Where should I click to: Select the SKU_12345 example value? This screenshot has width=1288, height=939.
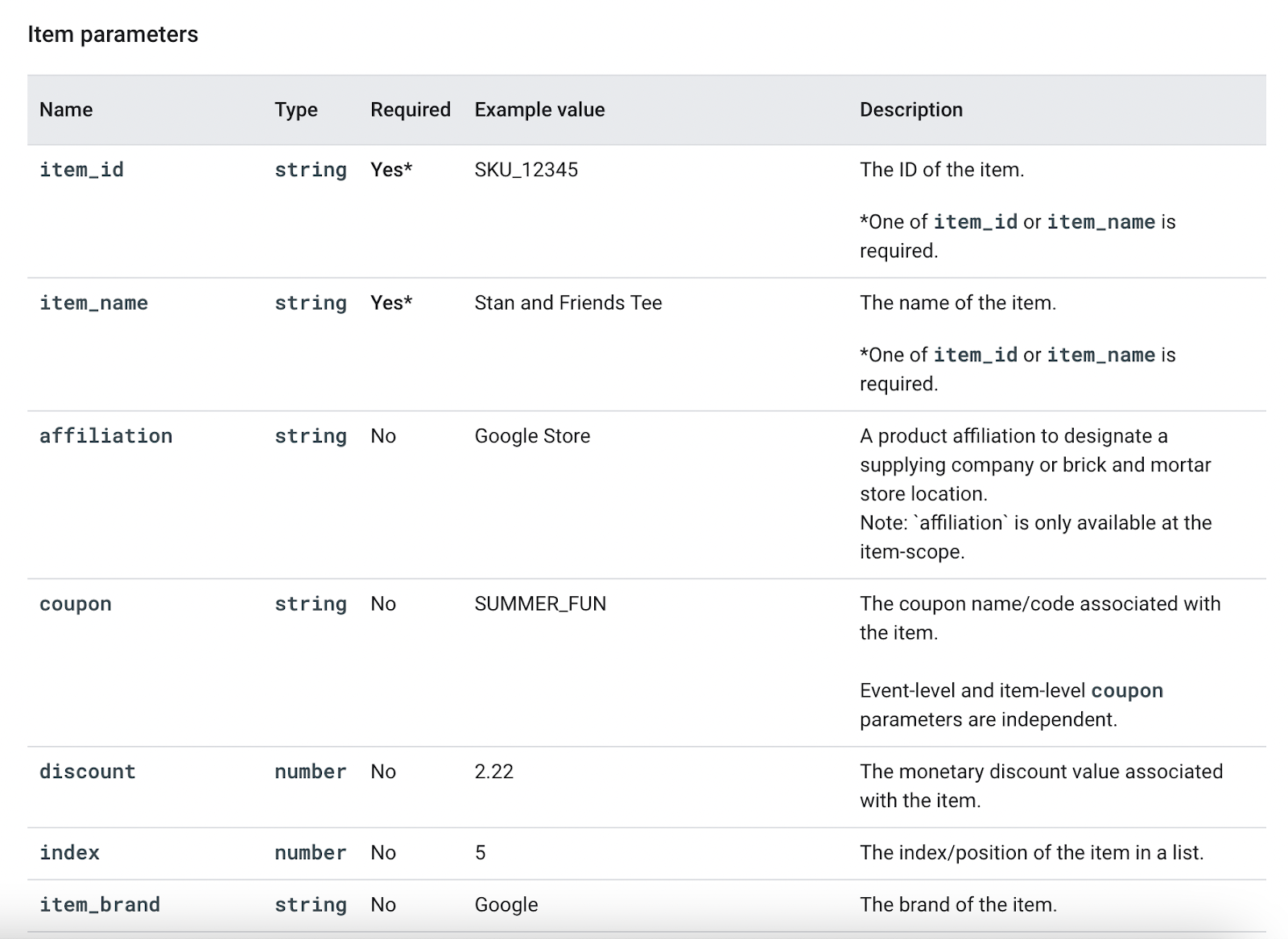526,170
